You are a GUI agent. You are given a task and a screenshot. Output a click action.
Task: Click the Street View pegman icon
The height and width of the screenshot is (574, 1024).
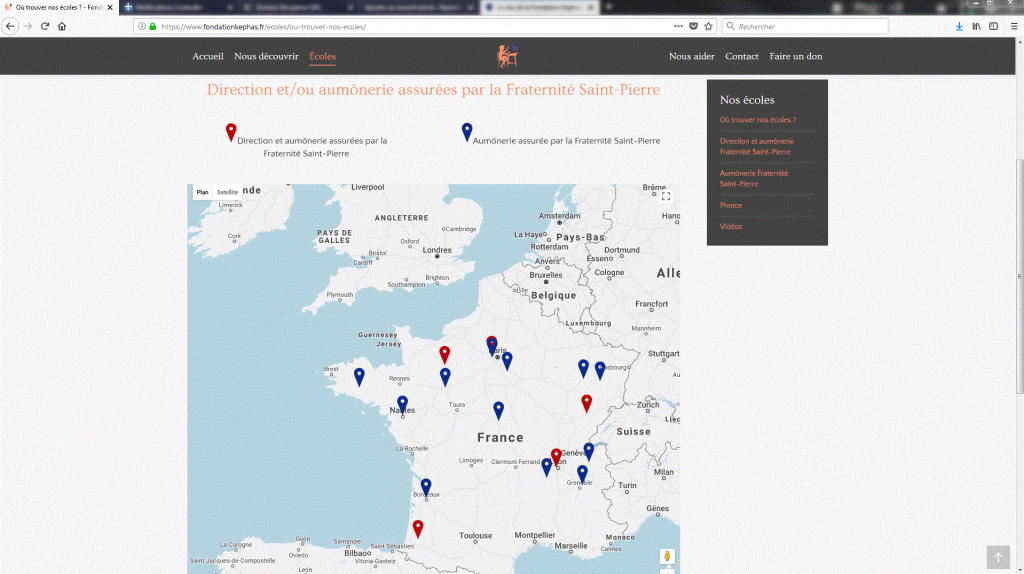(666, 556)
